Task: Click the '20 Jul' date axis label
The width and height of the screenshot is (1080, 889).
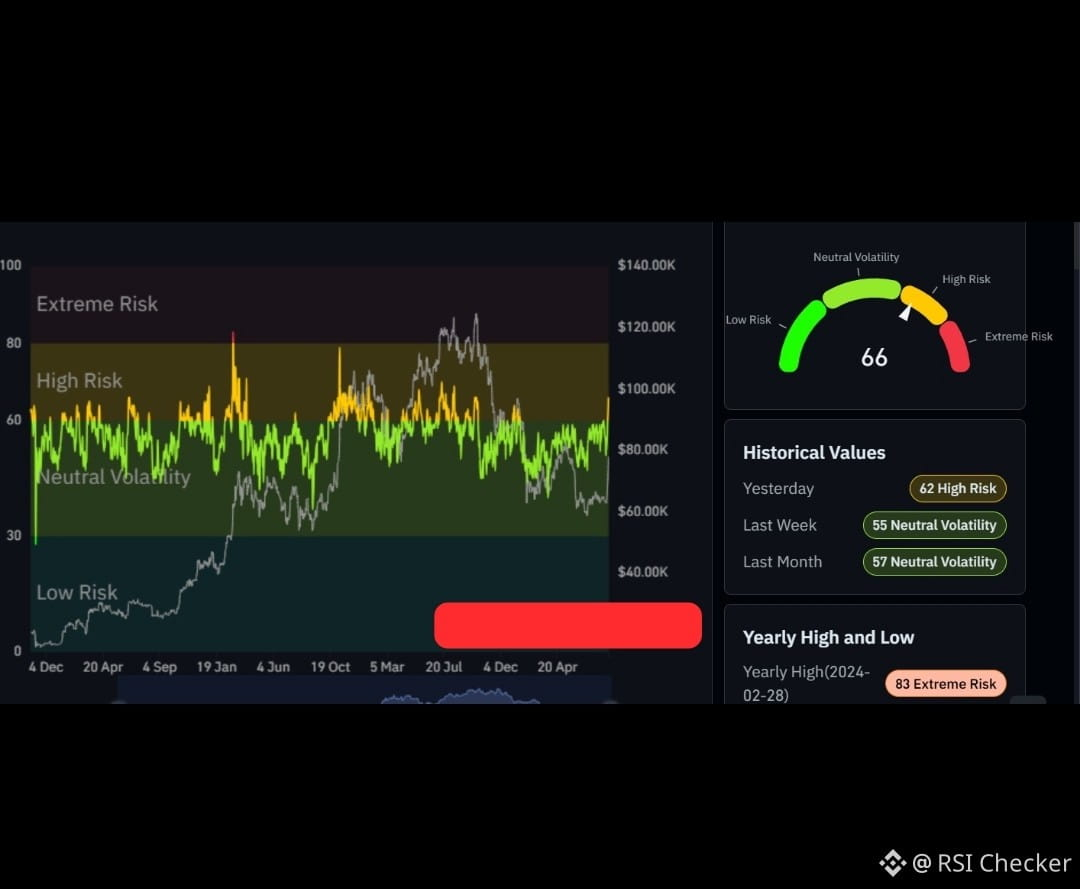Action: 444,667
